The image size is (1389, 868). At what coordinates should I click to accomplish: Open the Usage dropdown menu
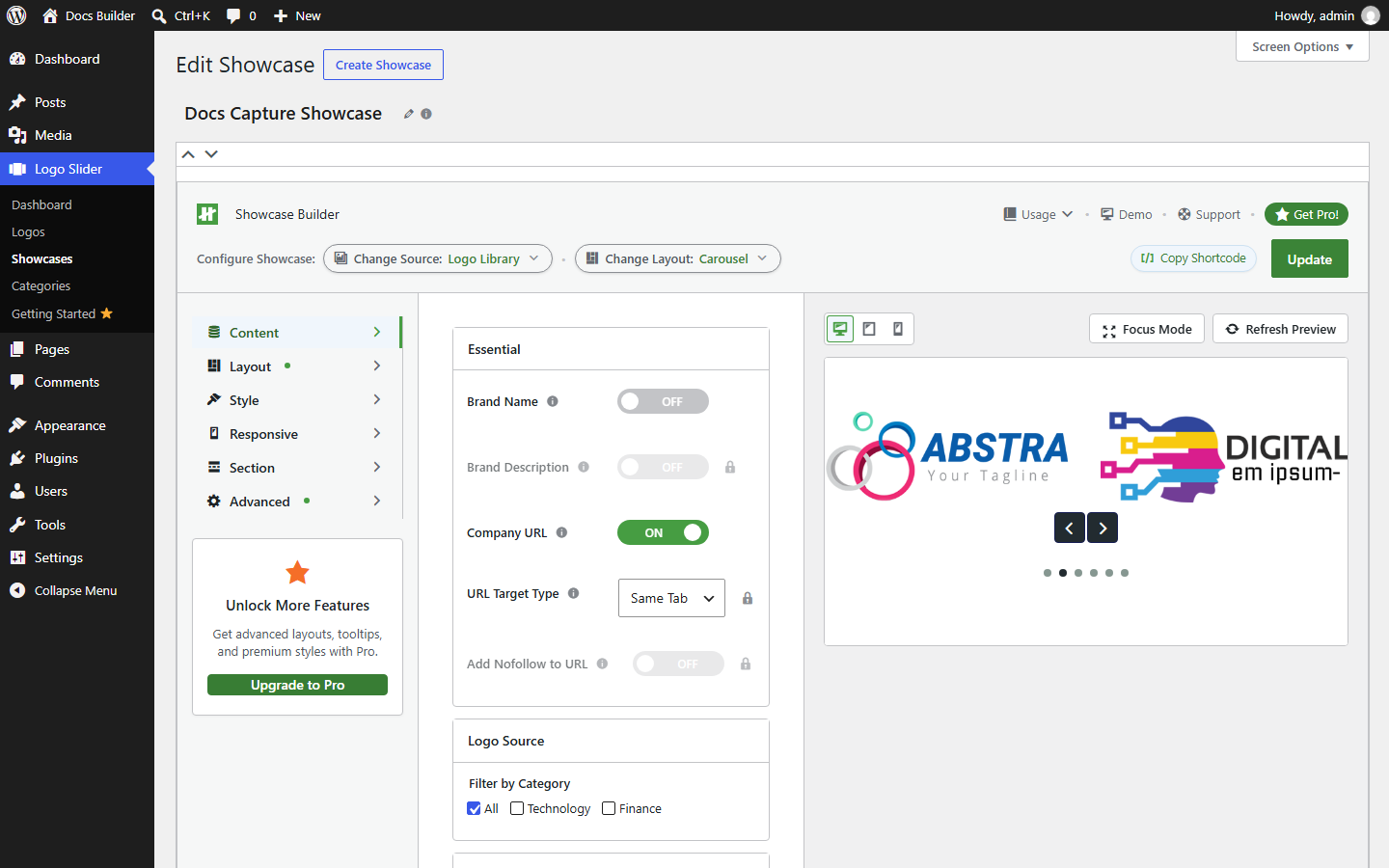click(1038, 214)
